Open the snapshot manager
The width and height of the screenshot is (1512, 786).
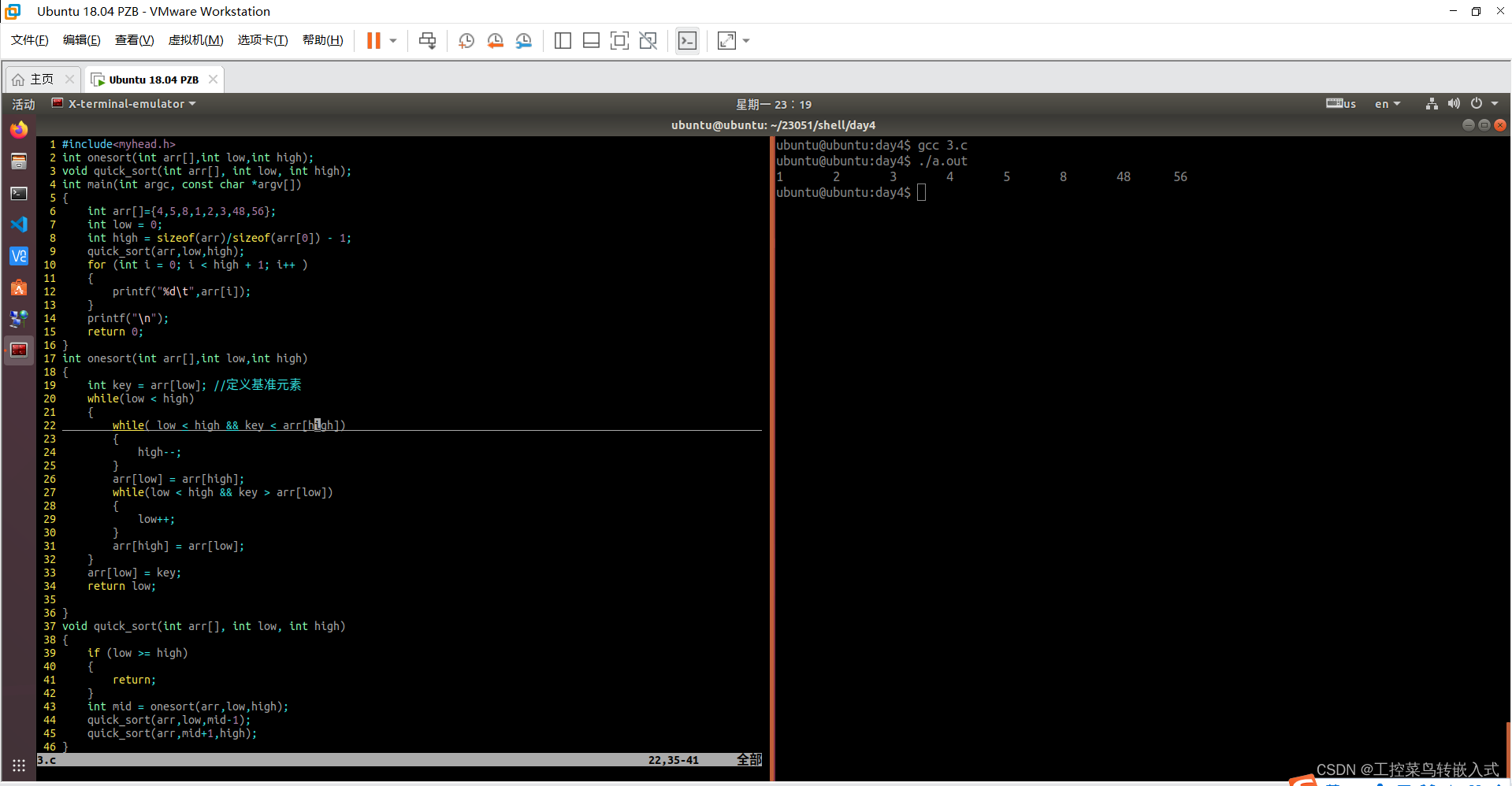524,40
